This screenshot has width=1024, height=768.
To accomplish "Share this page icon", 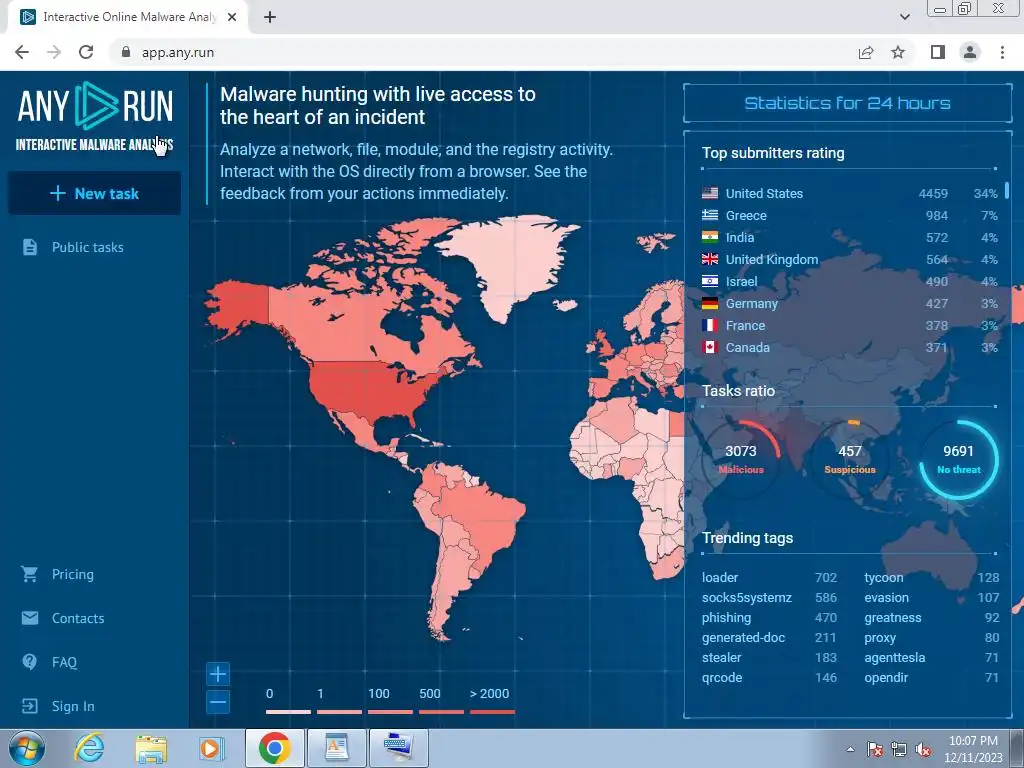I will pyautogui.click(x=866, y=52).
